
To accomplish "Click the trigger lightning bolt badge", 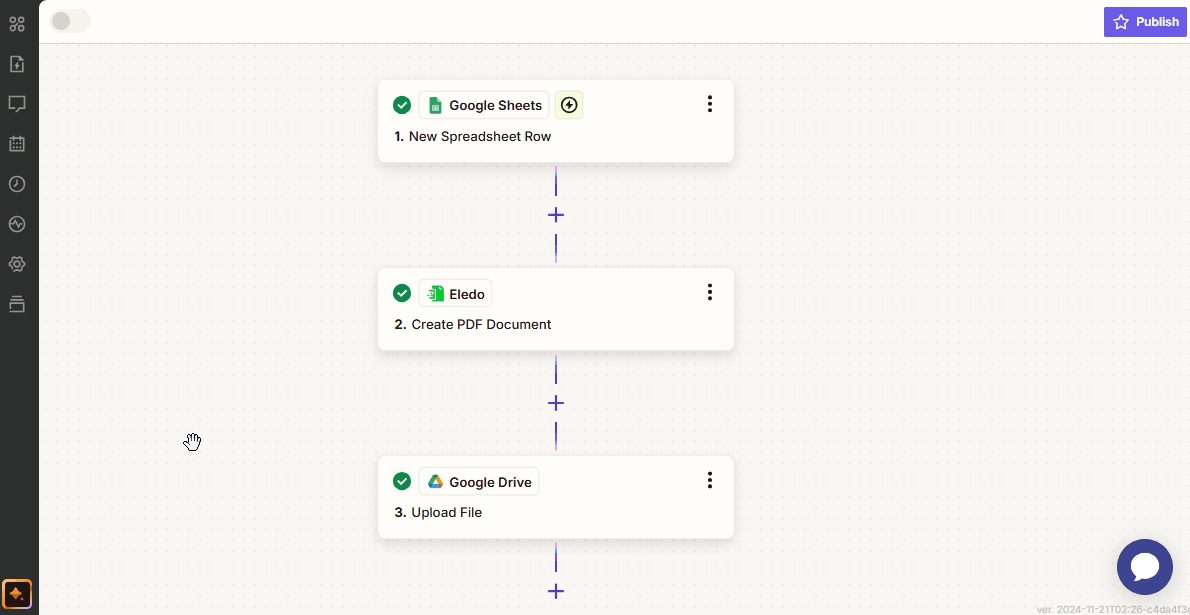I will pyautogui.click(x=569, y=105).
